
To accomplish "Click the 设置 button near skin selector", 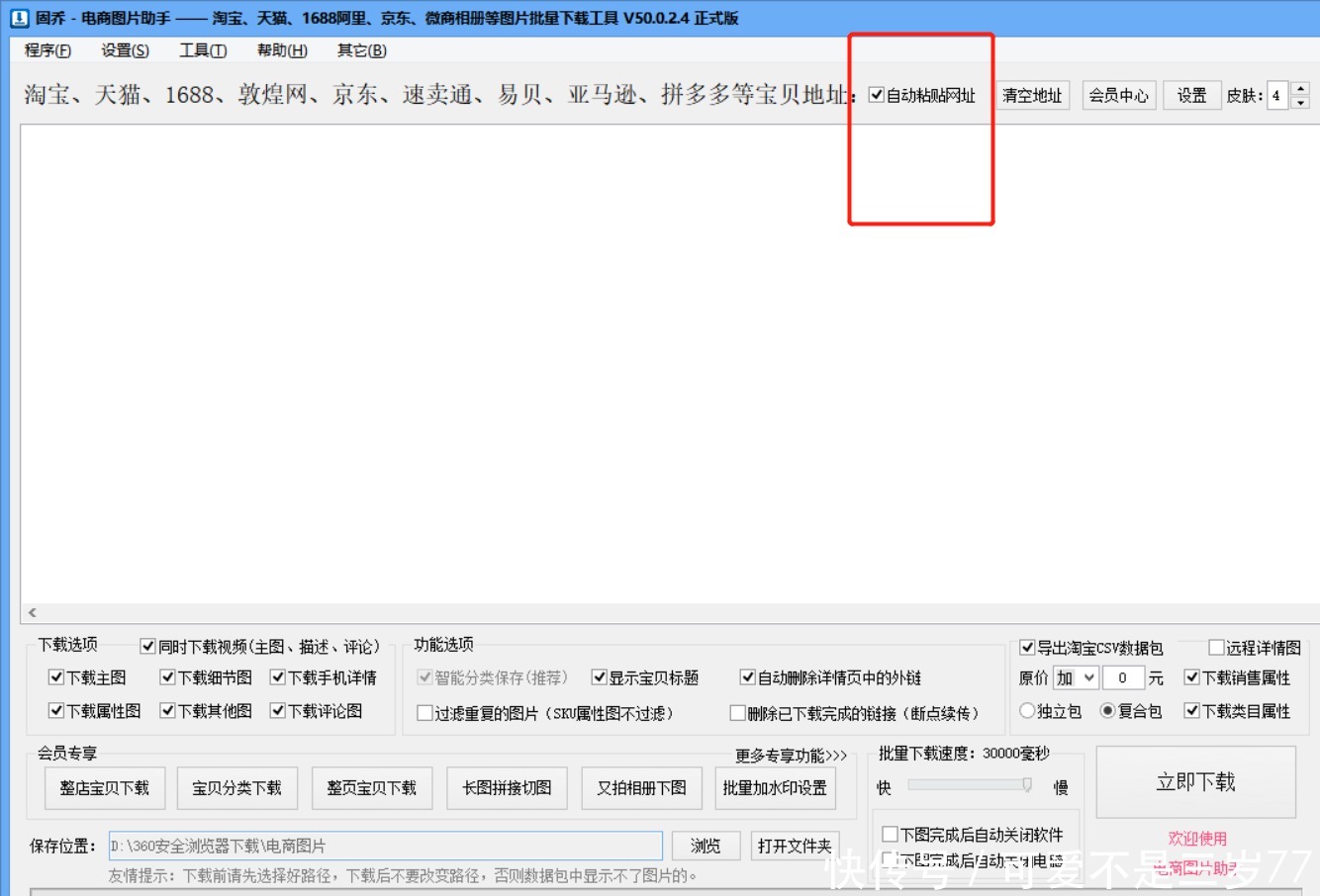I will 1191,95.
